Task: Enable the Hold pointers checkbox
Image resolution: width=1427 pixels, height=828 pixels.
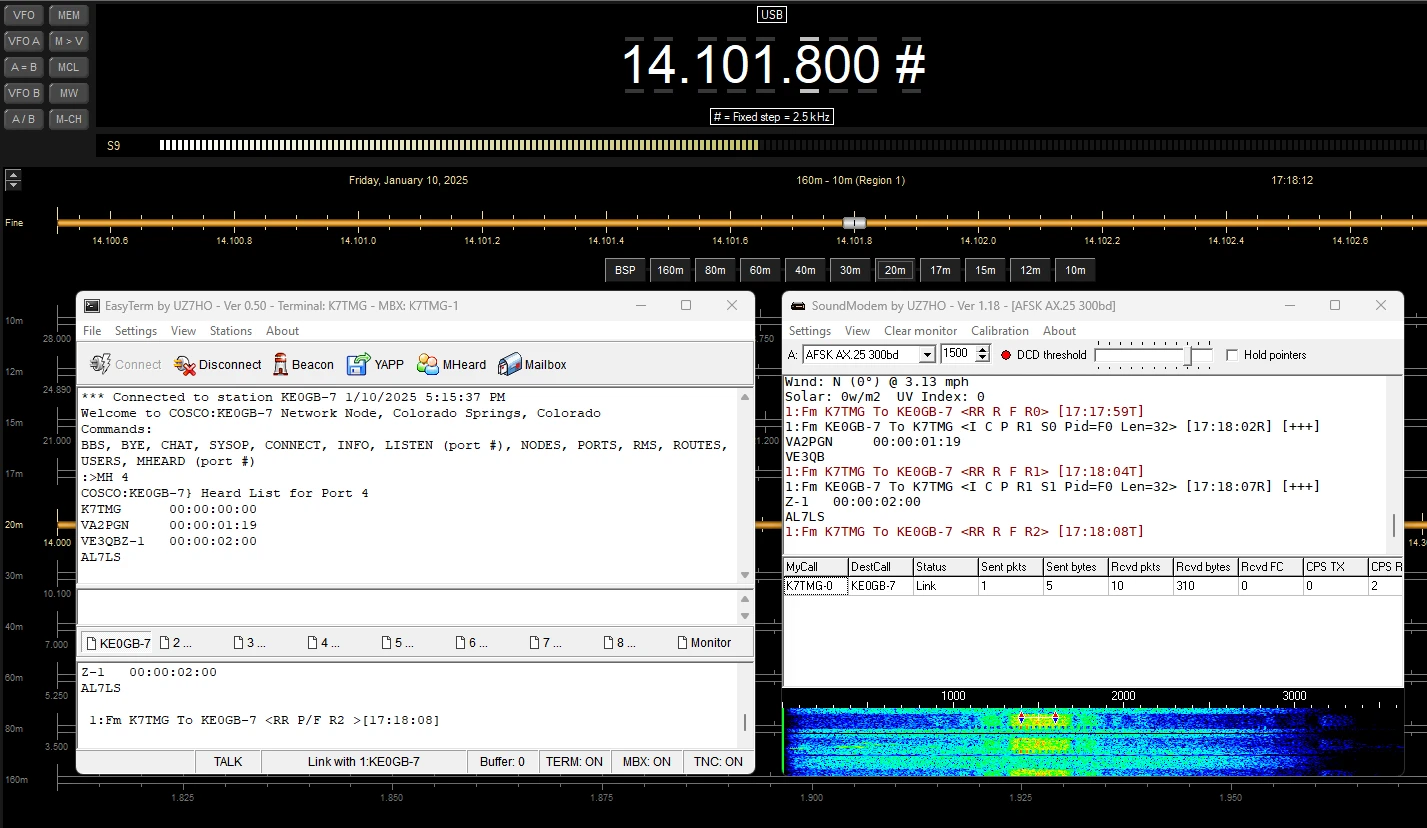Action: [x=1232, y=355]
